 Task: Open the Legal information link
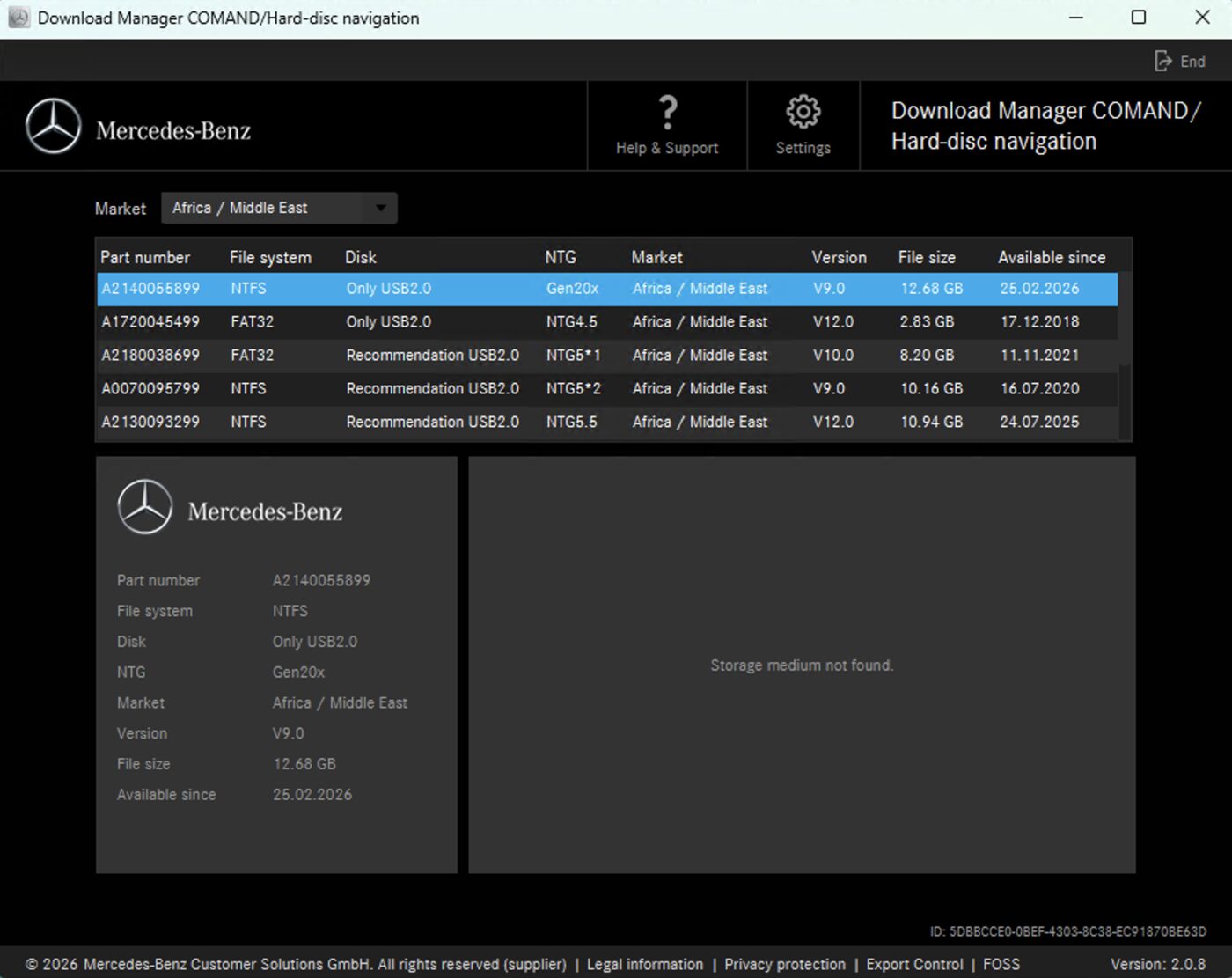(645, 964)
